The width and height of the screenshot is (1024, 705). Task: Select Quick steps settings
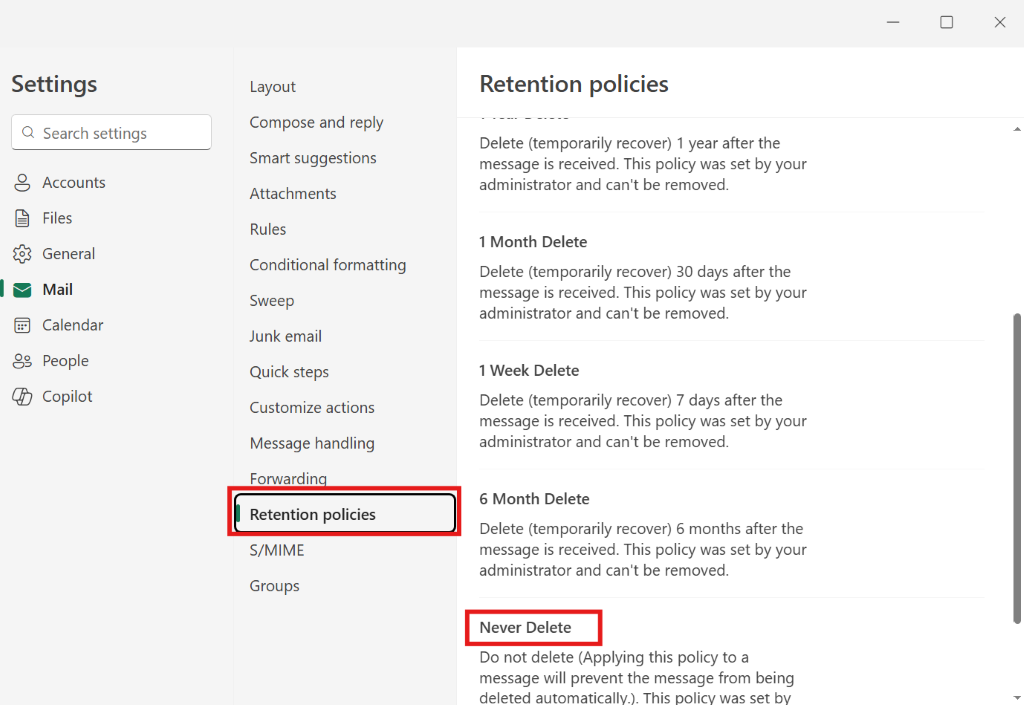click(x=289, y=371)
